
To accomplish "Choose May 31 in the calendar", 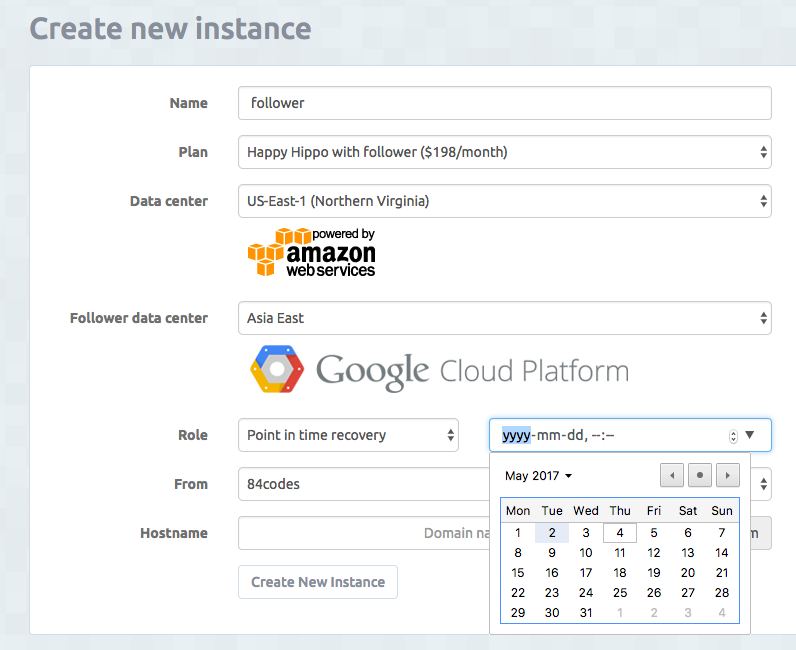I will click(586, 613).
